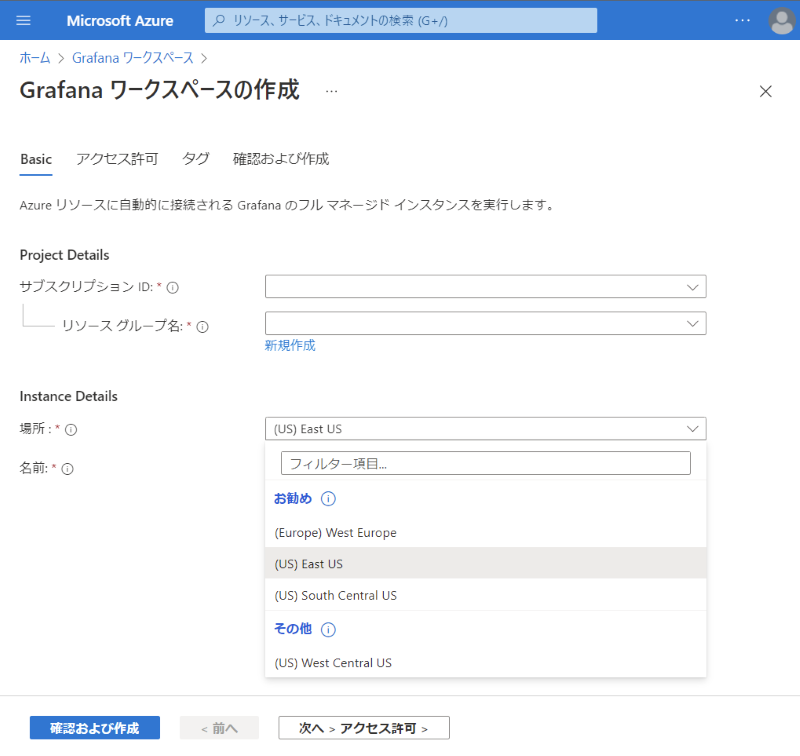Switch to the タグ tab
This screenshot has width=800, height=756.
point(196,159)
